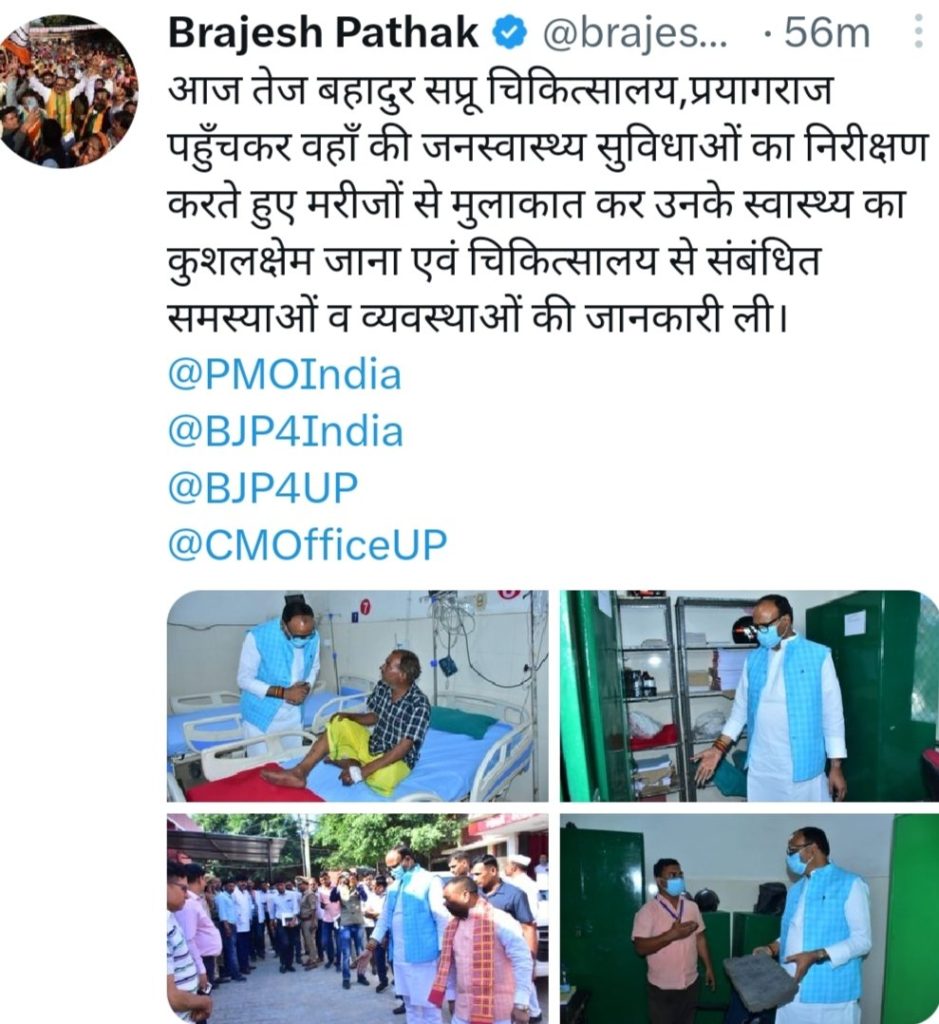Screen dimensions: 939x1024
Task: Tap the man in pink shirt wearing mask
Action: (x=669, y=934)
